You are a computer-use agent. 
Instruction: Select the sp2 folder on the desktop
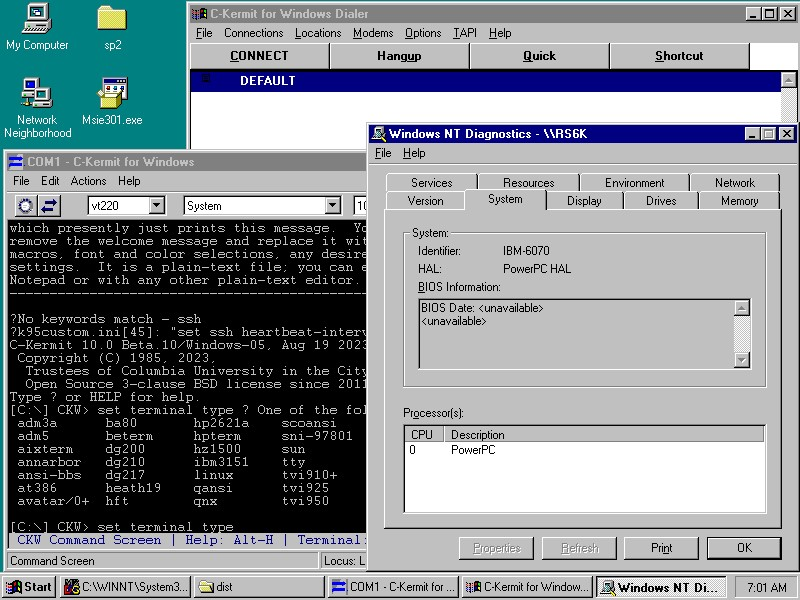tap(112, 27)
